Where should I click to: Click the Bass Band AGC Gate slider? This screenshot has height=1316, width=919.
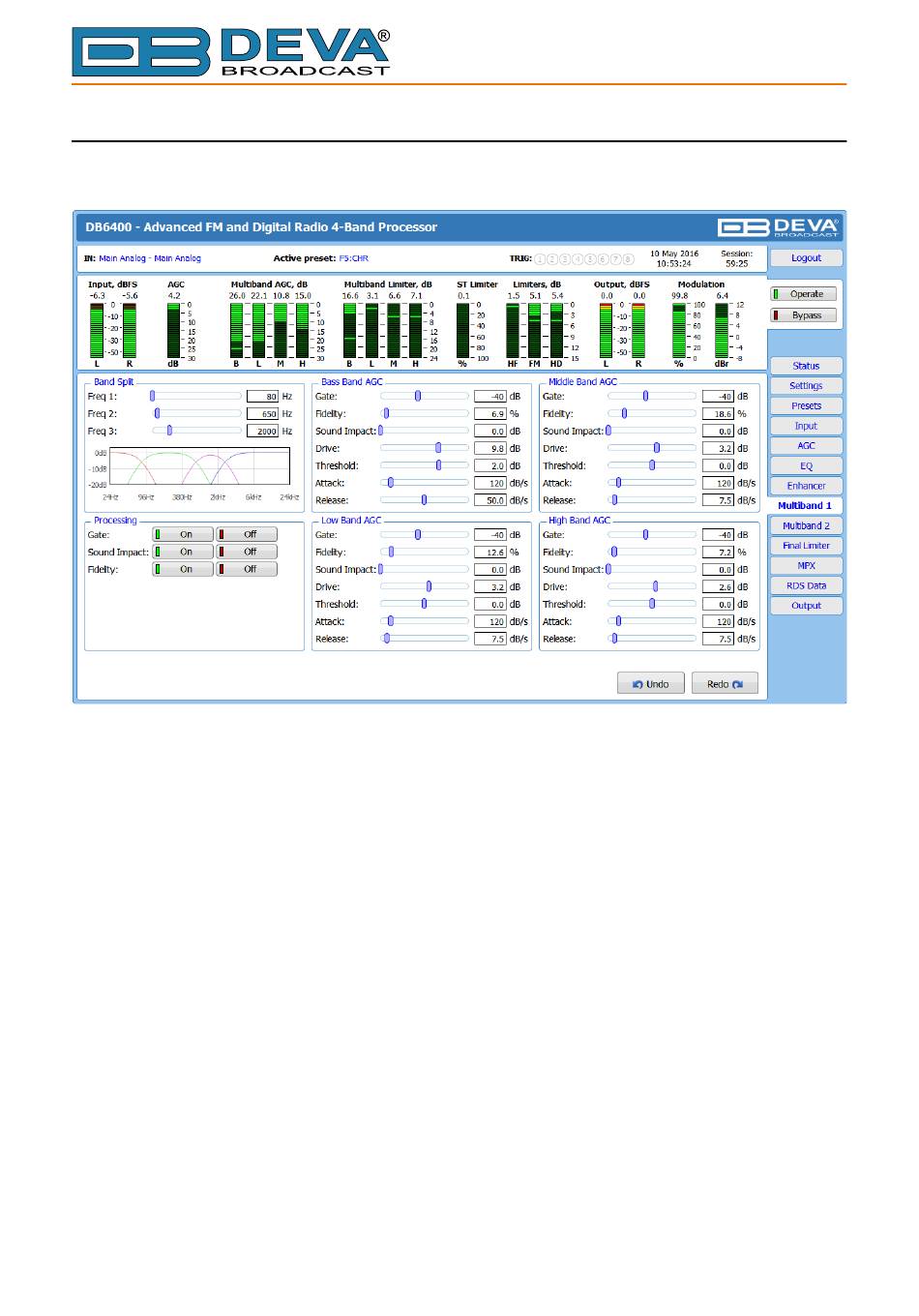pos(424,396)
